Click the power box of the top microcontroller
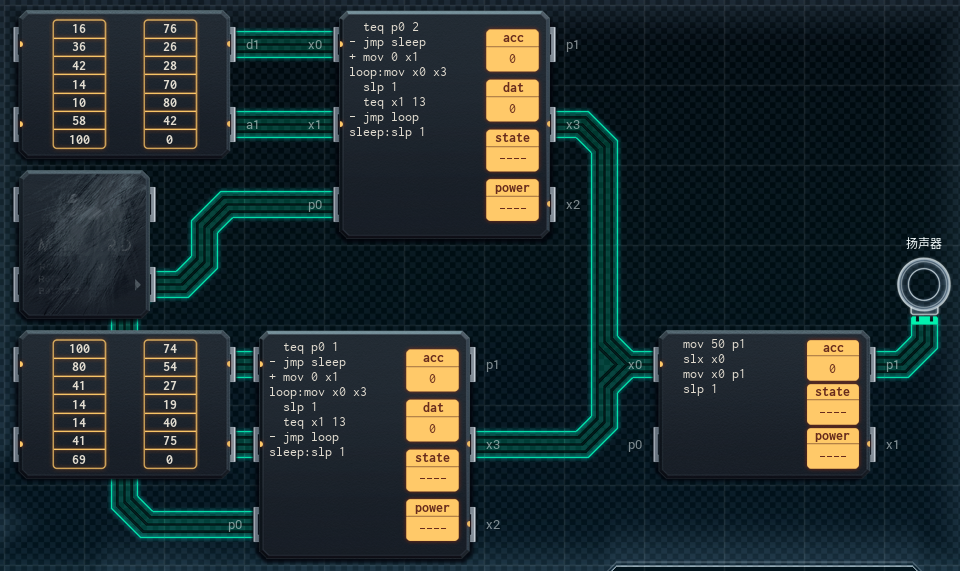This screenshot has height=571, width=960. point(512,199)
